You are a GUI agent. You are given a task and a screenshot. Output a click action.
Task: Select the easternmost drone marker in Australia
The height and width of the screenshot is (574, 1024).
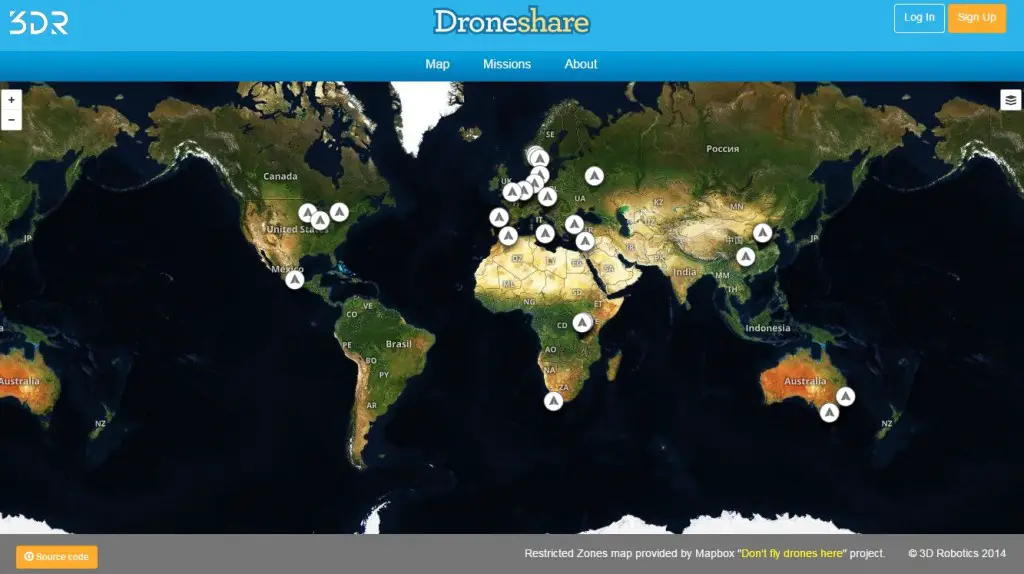click(845, 396)
